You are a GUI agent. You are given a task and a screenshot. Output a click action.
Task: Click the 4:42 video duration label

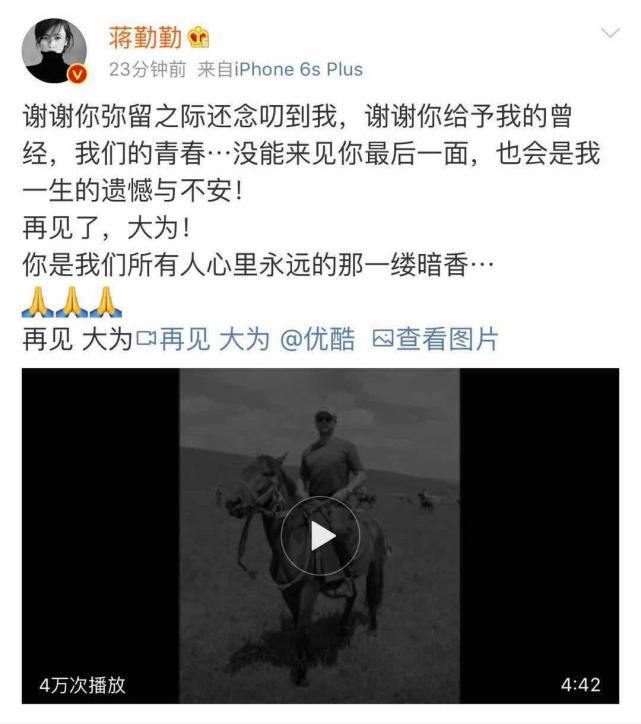click(x=581, y=685)
